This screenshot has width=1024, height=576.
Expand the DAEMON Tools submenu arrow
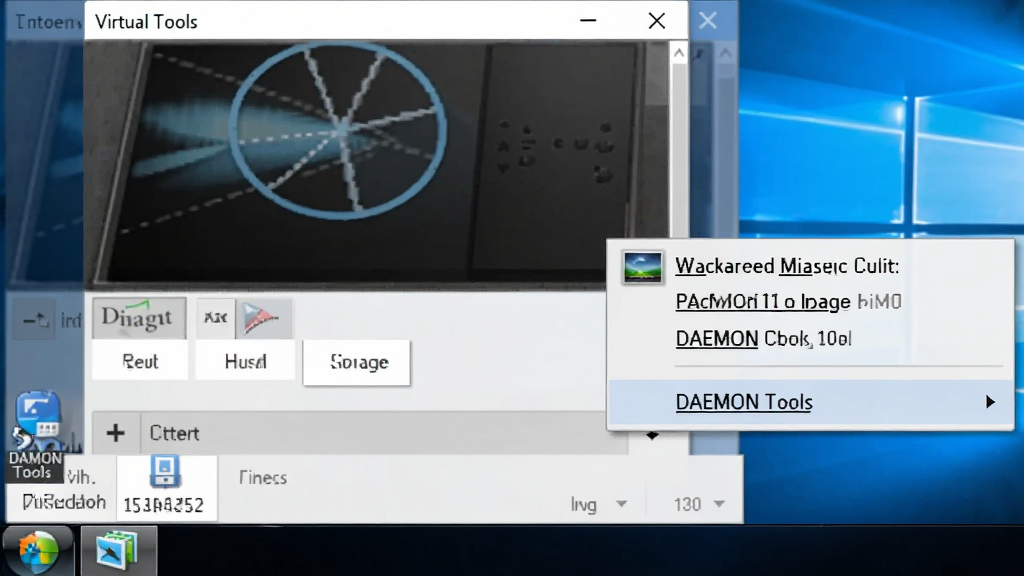click(990, 402)
